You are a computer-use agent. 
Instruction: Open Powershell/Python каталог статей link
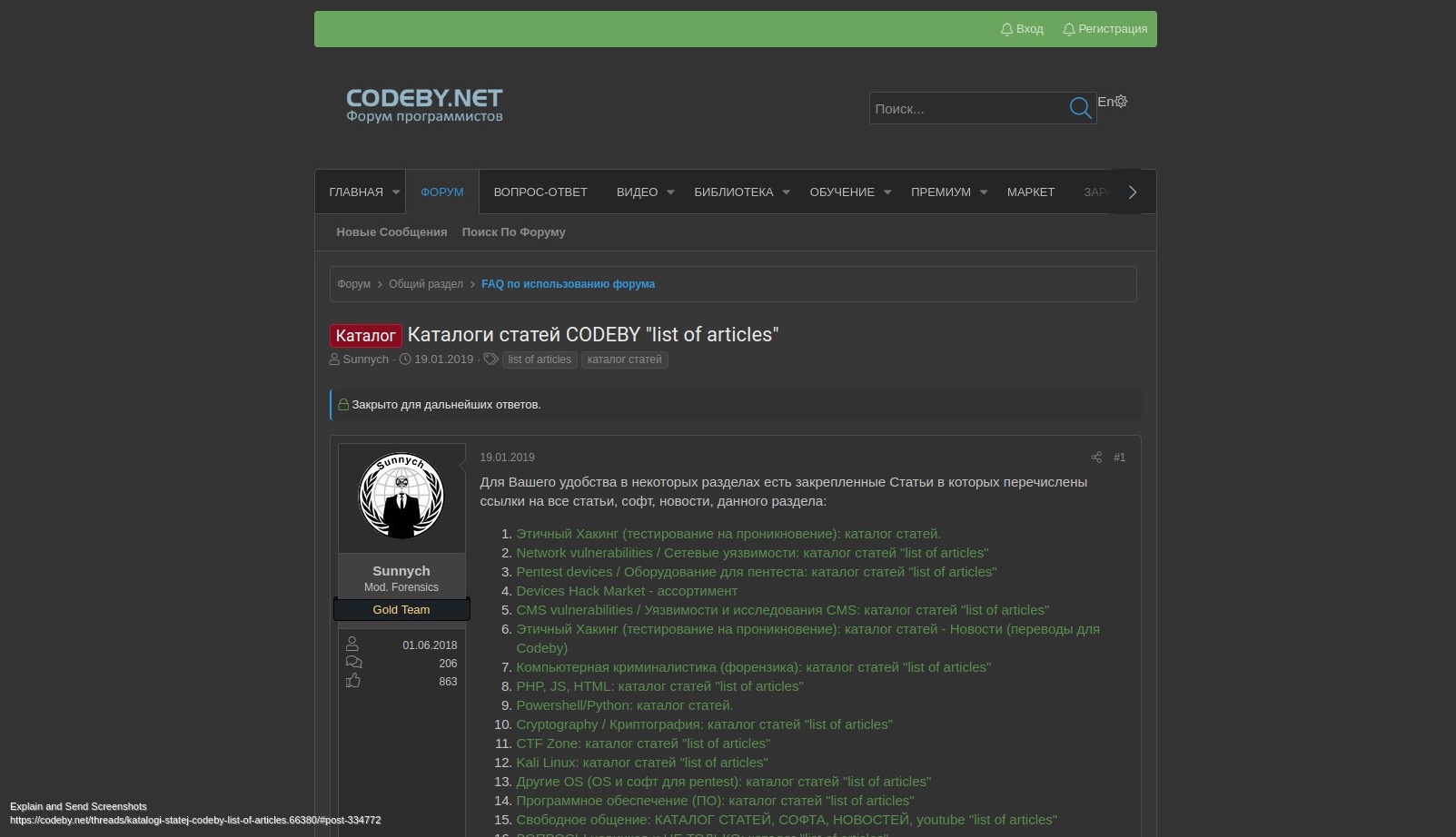click(x=625, y=705)
